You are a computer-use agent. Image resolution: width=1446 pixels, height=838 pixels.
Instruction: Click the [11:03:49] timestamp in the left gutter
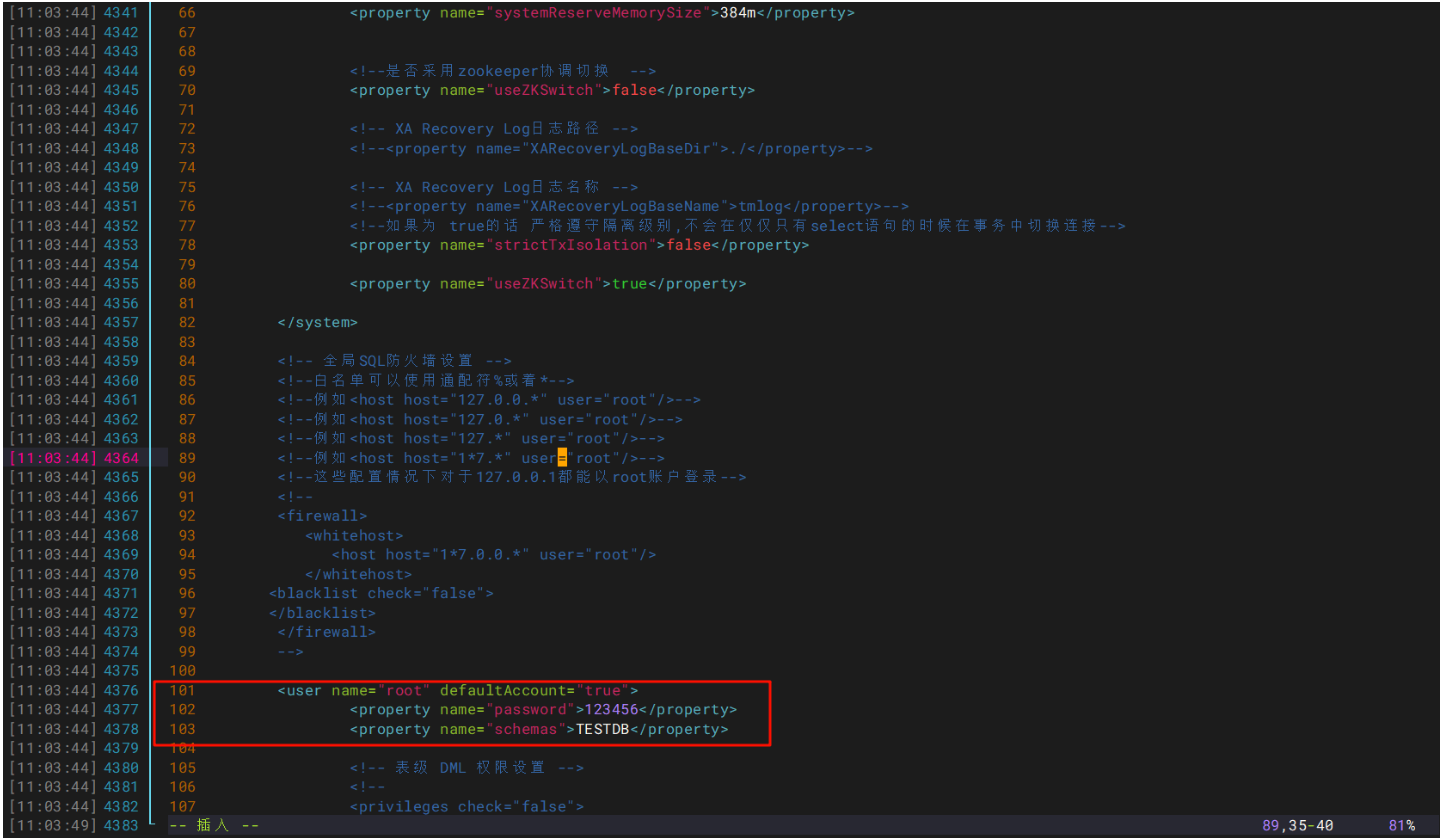coord(53,826)
